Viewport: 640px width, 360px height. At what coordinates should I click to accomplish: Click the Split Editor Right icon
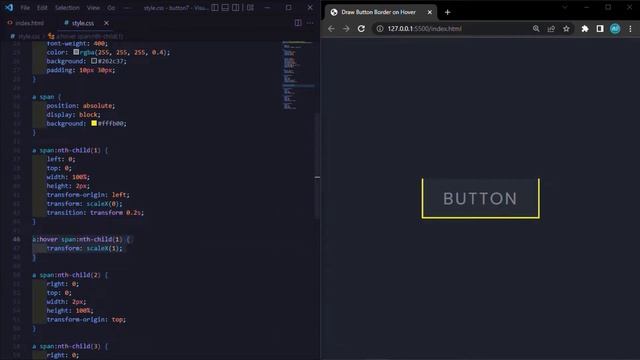tap(298, 23)
